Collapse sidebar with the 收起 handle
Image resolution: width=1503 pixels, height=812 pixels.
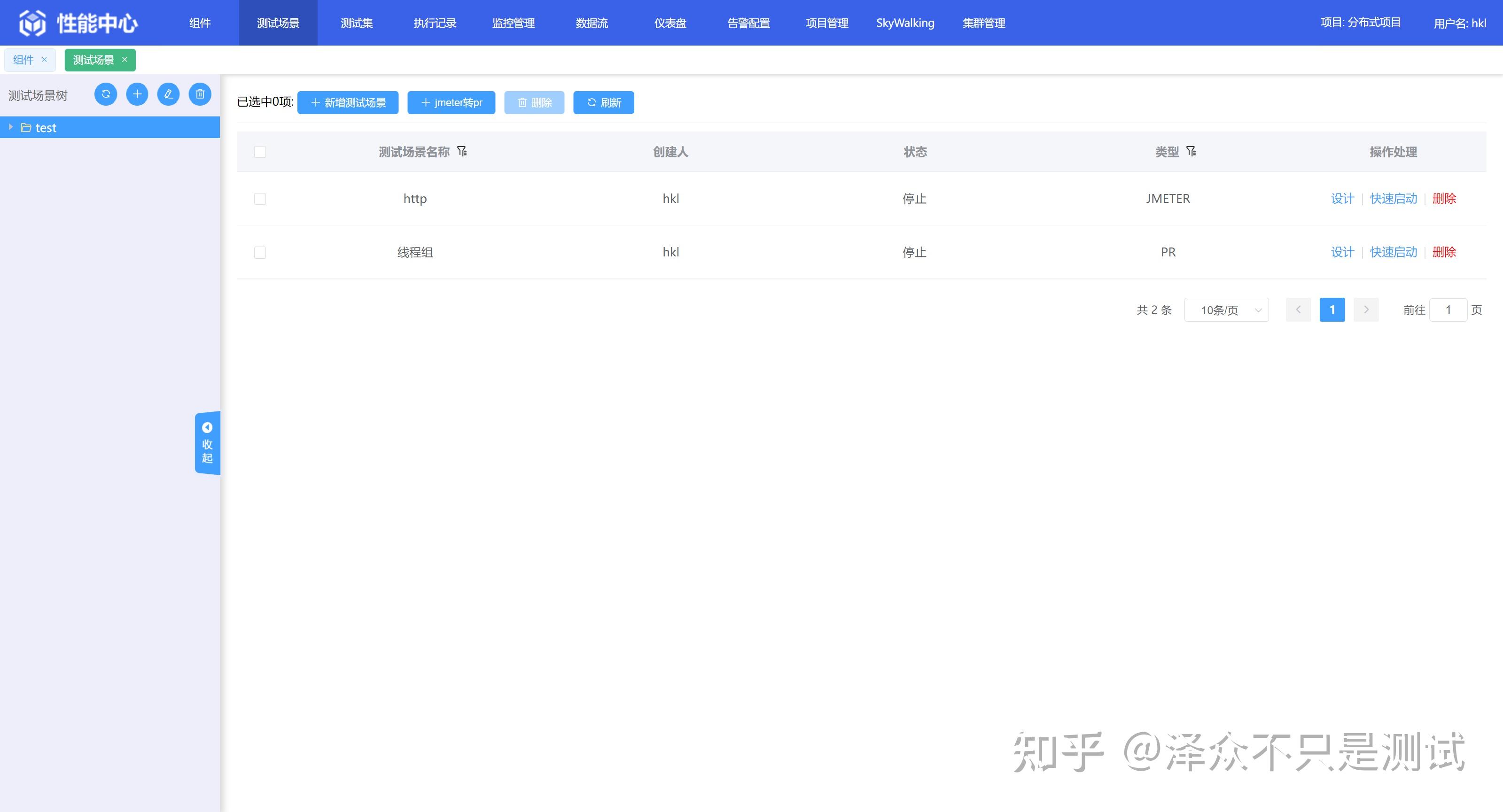point(207,443)
